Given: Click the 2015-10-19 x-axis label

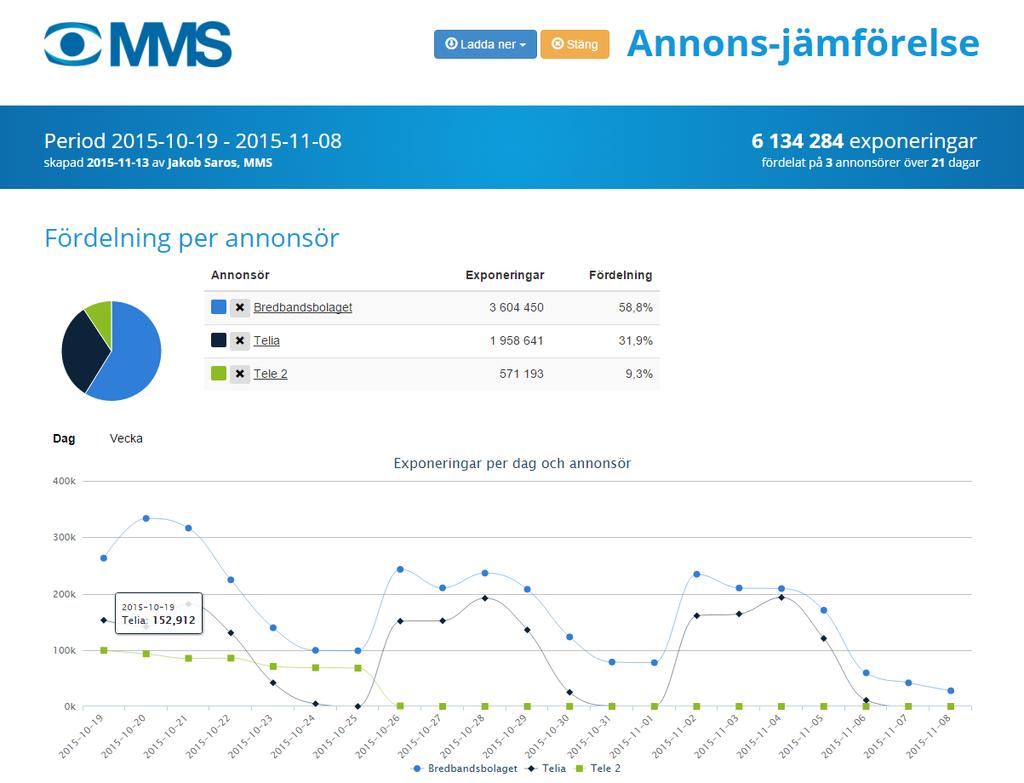Looking at the screenshot, I should pyautogui.click(x=81, y=736).
